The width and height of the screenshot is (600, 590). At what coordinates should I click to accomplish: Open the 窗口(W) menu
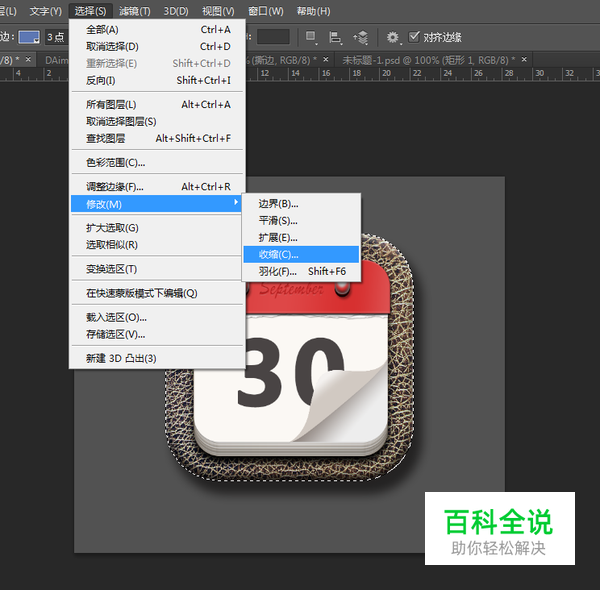tap(266, 11)
